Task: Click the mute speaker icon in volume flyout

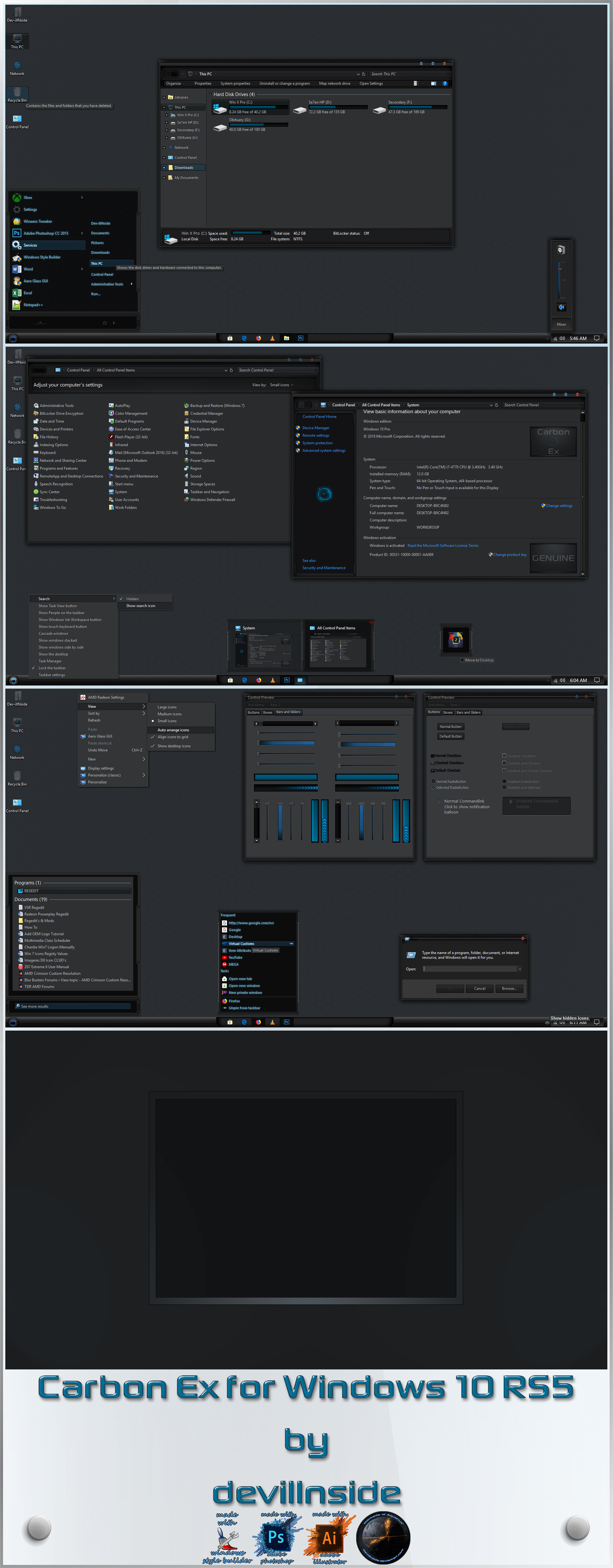Action: [561, 307]
